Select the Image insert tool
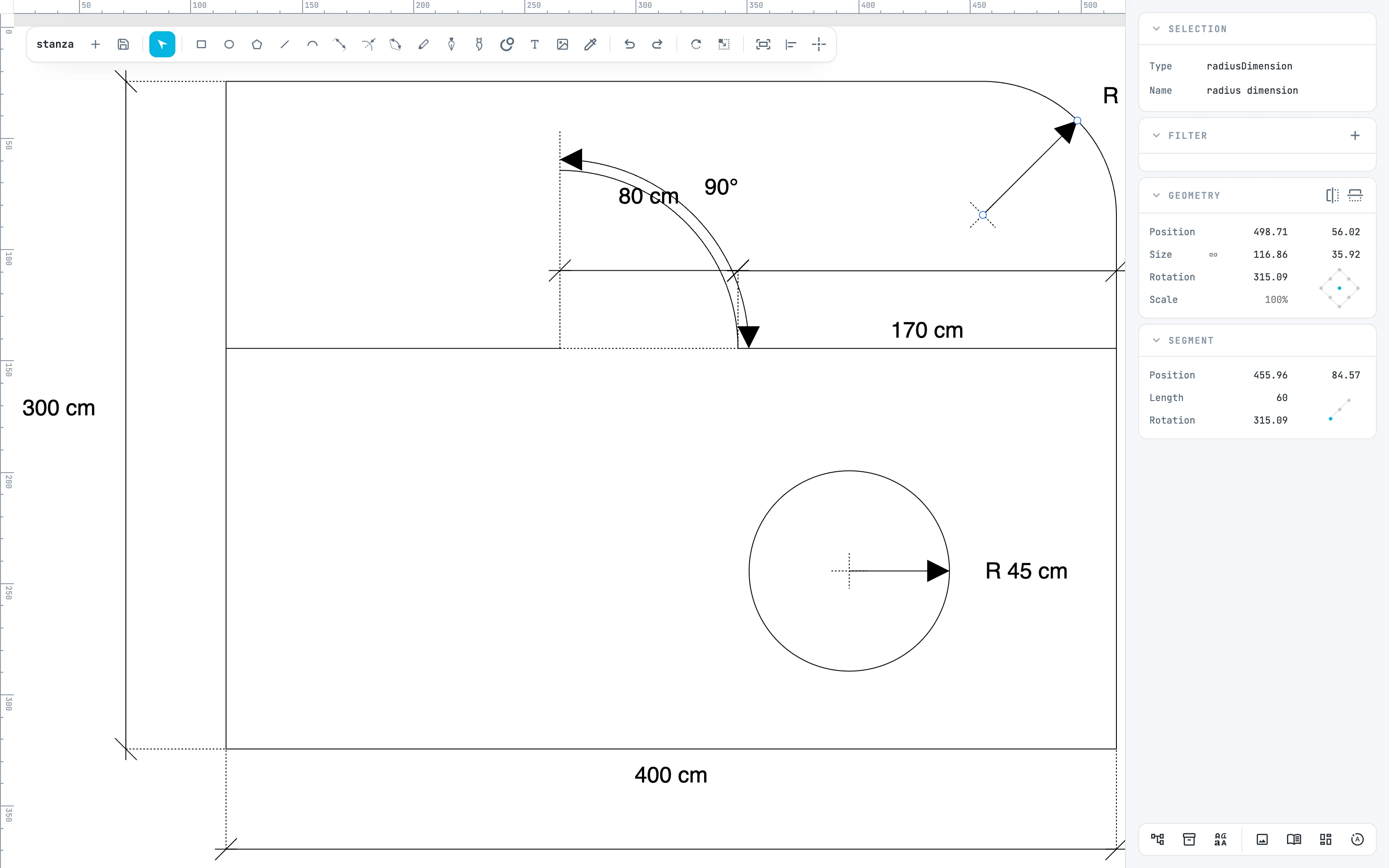Image resolution: width=1389 pixels, height=868 pixels. (x=563, y=44)
